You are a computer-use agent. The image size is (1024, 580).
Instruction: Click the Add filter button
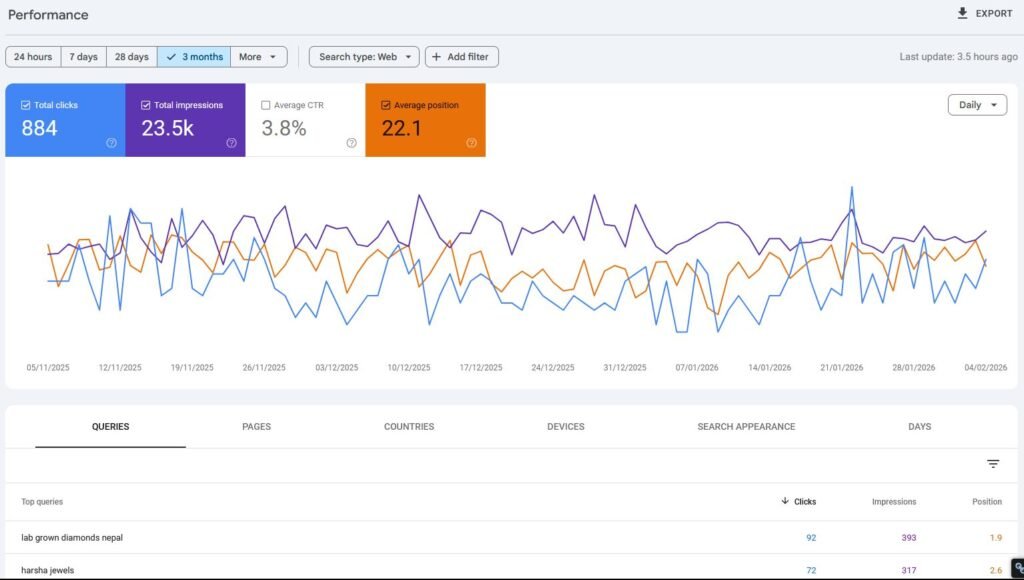pos(462,57)
